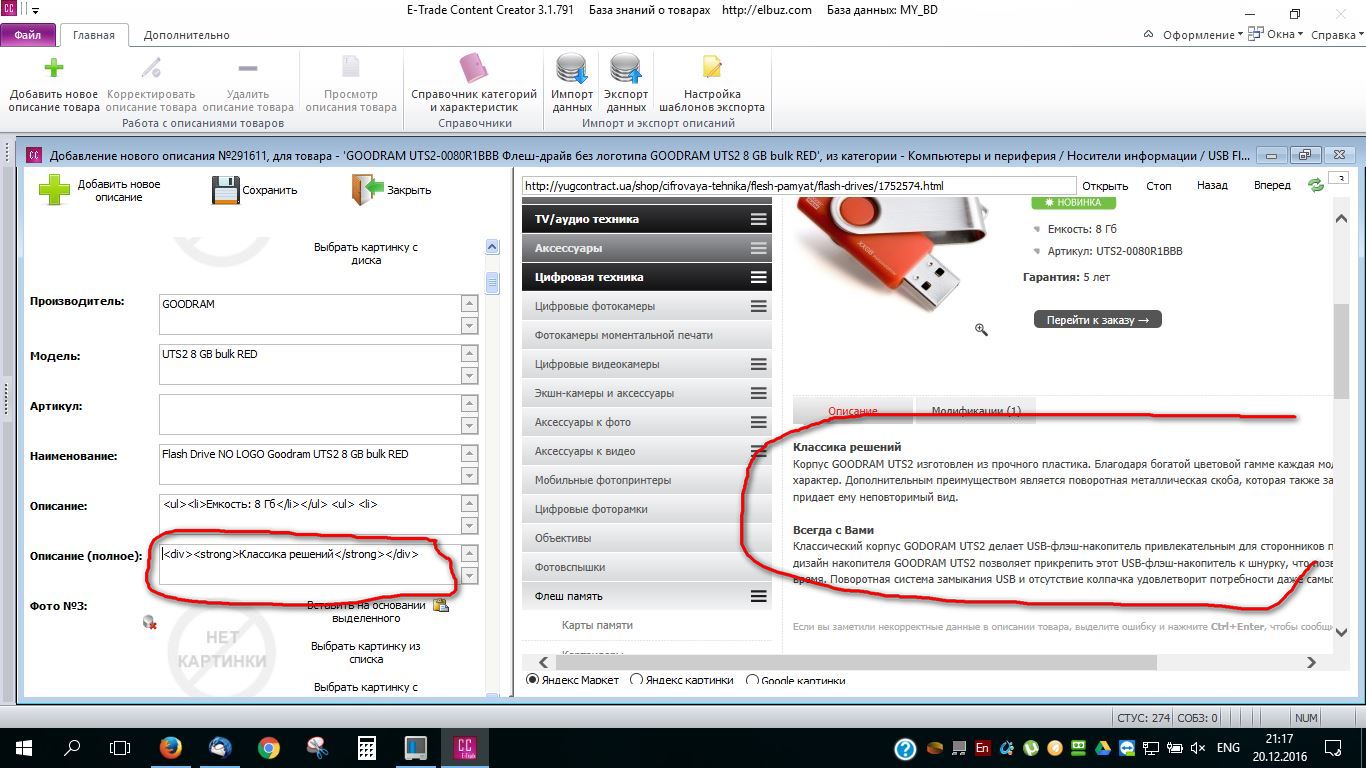Viewport: 1366px width, 768px height.
Task: Click the Export data icon
Action: 626,69
